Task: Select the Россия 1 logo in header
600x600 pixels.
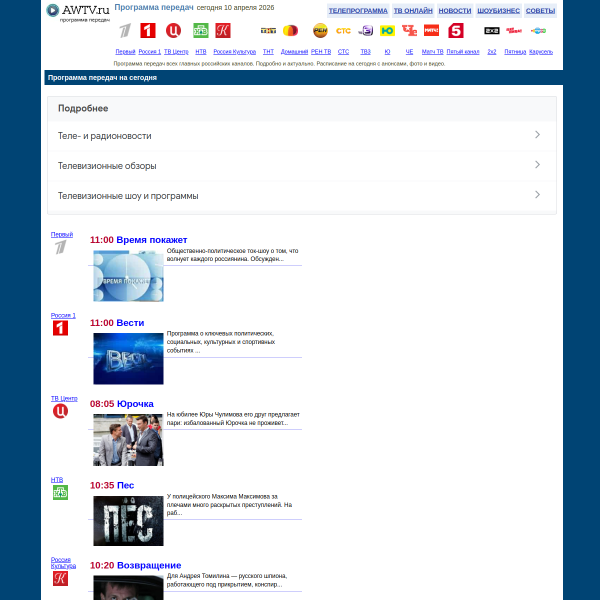Action: pyautogui.click(x=148, y=31)
